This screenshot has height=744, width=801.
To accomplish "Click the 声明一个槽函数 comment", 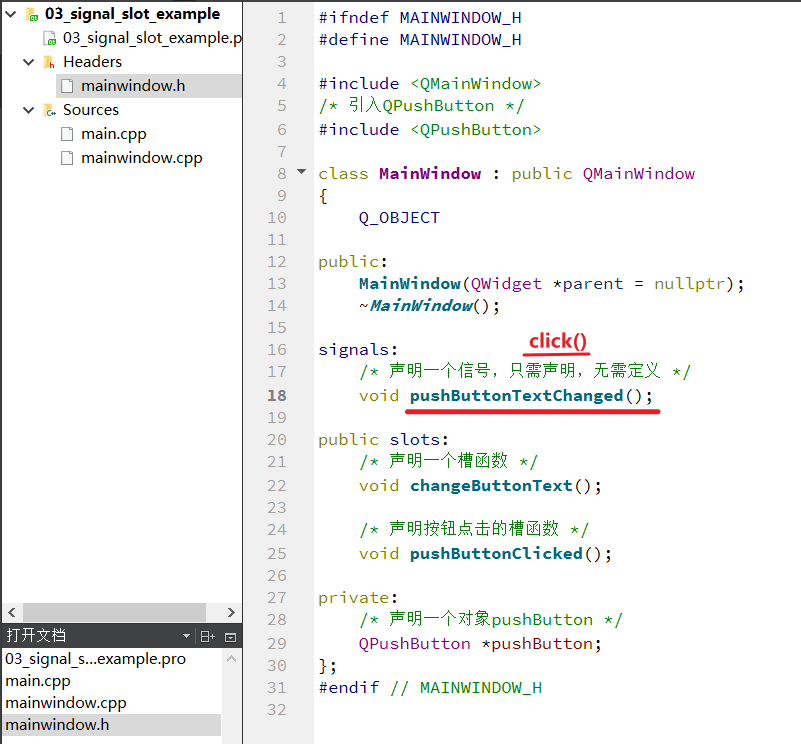I will [x=448, y=461].
